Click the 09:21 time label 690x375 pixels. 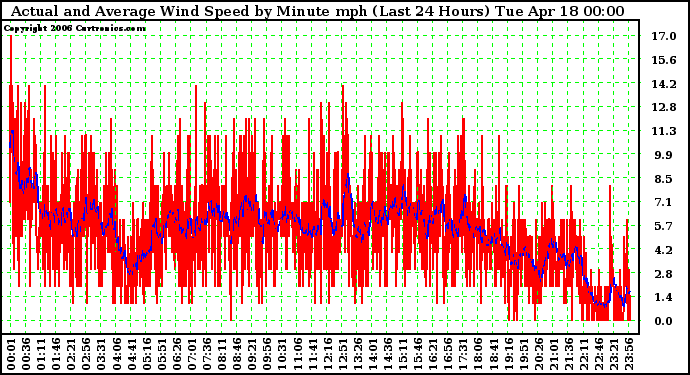click(252, 354)
